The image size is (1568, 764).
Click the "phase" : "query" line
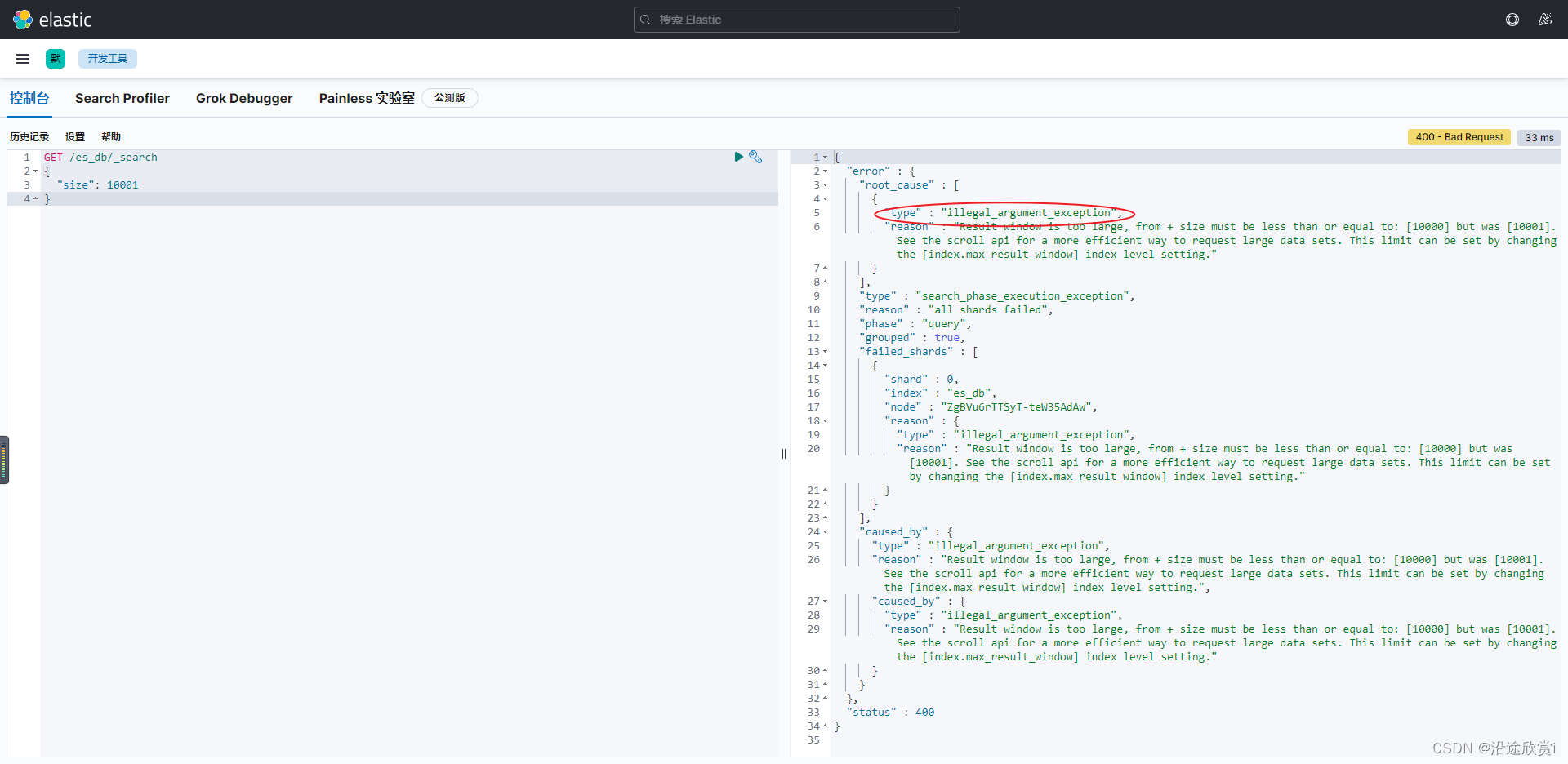tap(915, 324)
